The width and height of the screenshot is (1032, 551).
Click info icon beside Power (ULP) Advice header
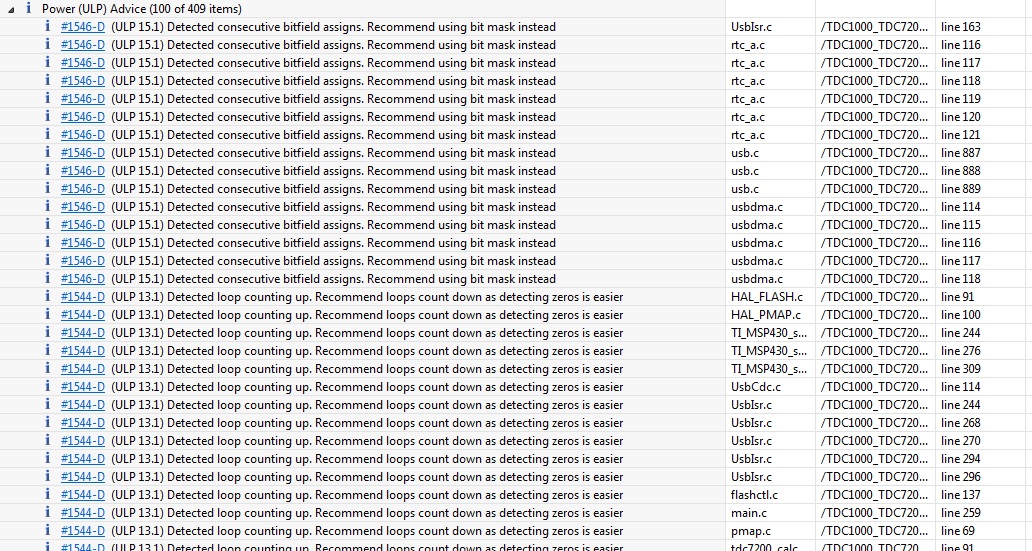click(x=28, y=8)
